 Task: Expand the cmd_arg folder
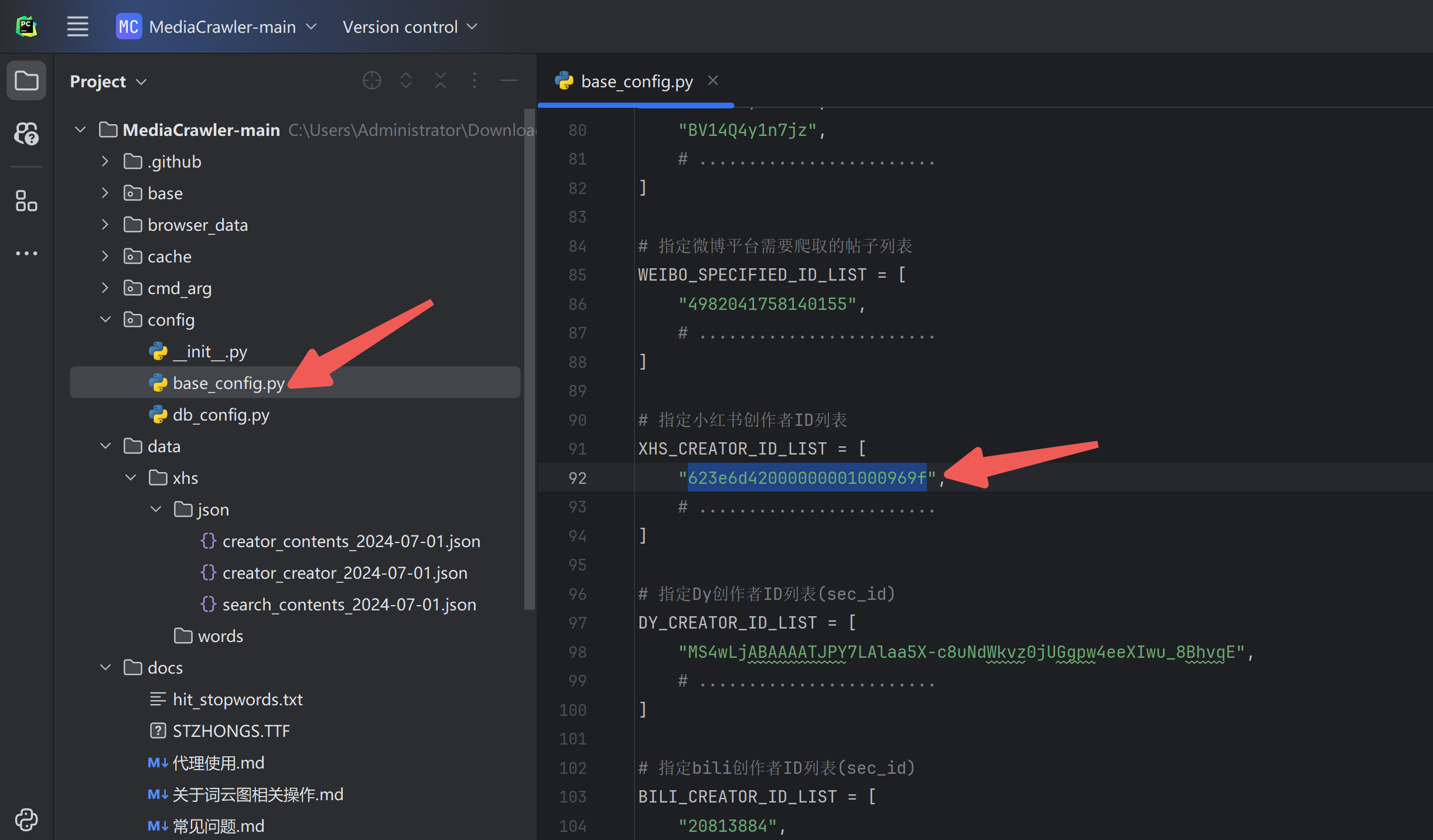pyautogui.click(x=105, y=288)
